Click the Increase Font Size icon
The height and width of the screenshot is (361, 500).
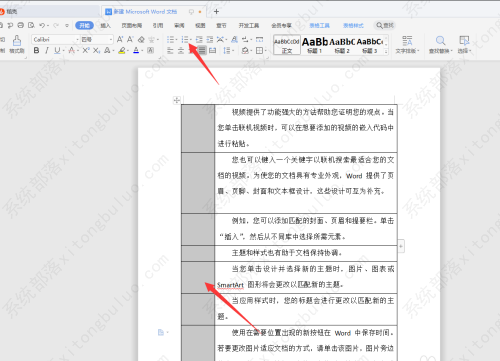(120, 39)
